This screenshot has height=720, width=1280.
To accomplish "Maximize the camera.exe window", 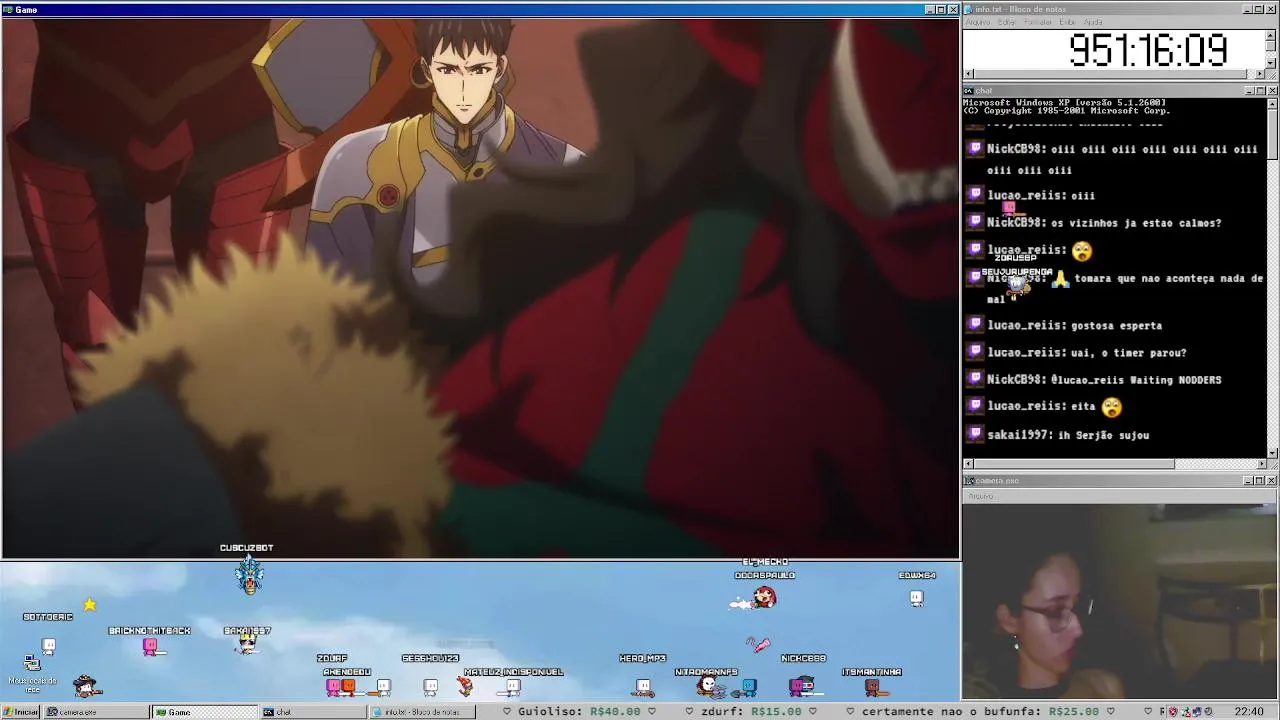I will pos(1260,481).
